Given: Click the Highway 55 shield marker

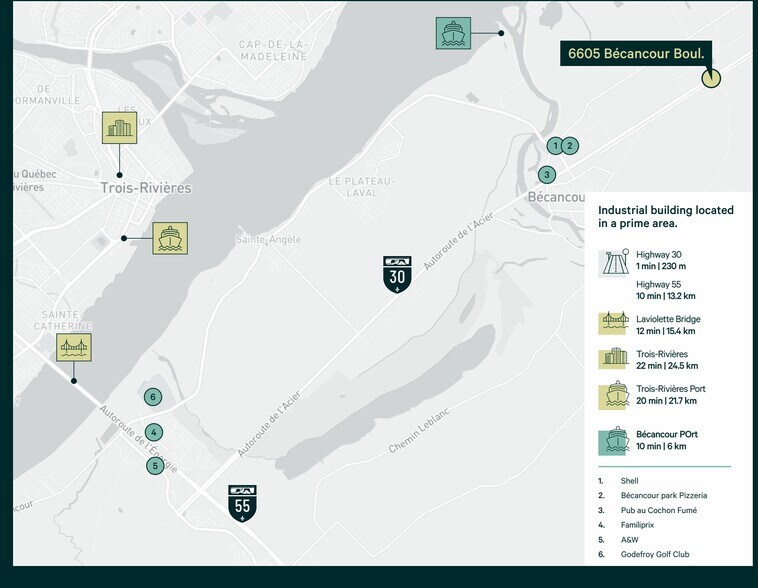Looking at the screenshot, I should (243, 504).
